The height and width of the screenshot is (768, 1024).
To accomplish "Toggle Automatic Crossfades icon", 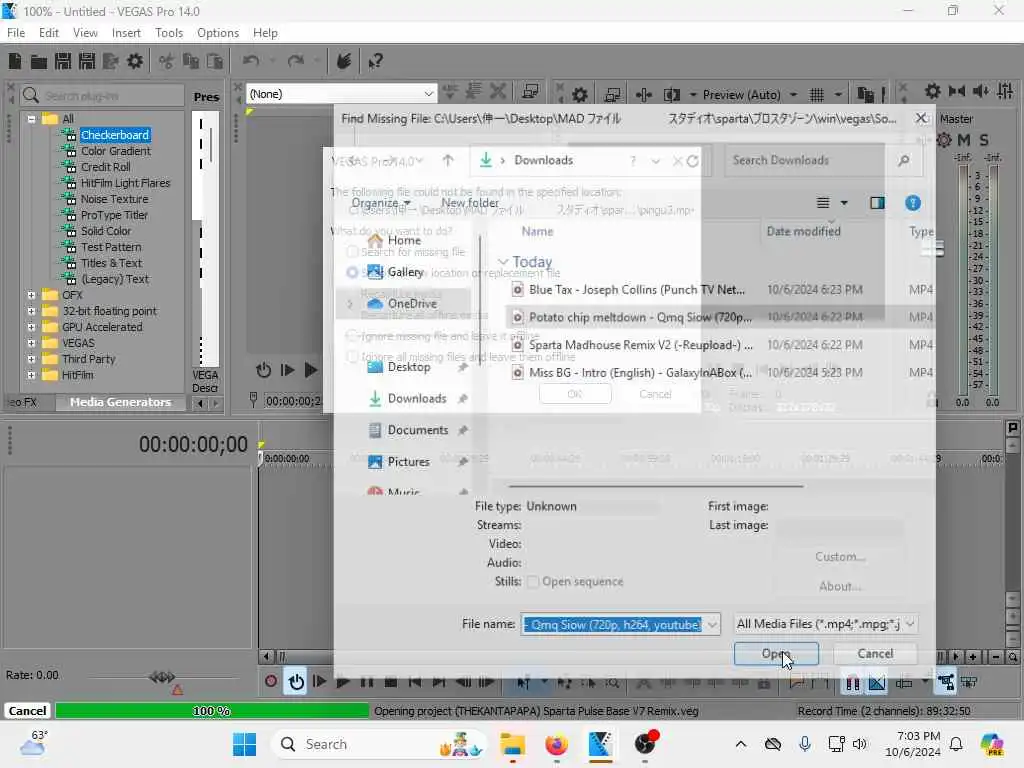I will [x=876, y=682].
